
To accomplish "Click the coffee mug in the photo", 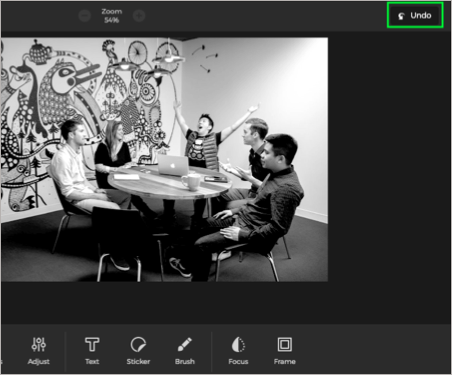I will [191, 182].
